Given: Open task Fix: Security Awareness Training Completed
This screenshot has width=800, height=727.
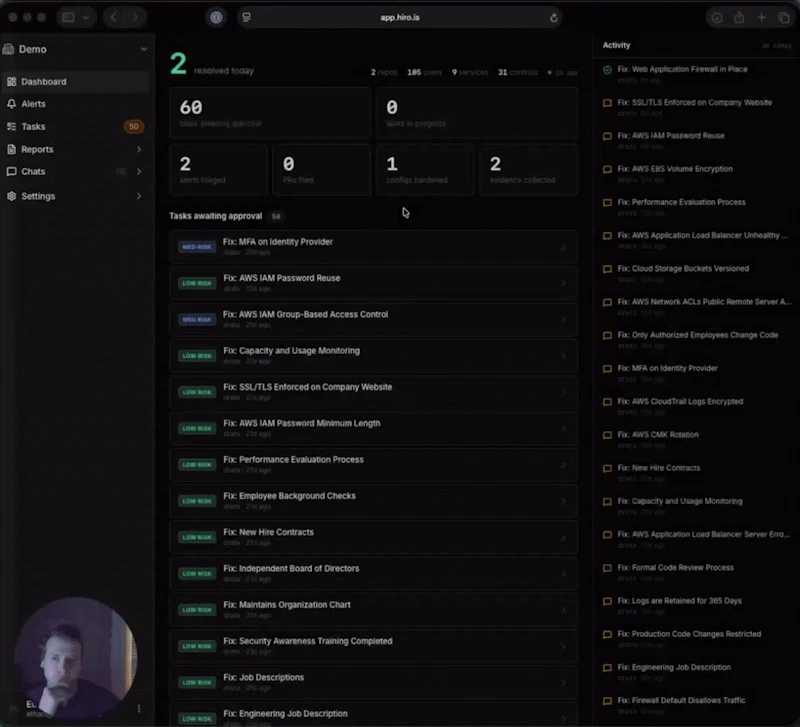Looking at the screenshot, I should point(373,646).
